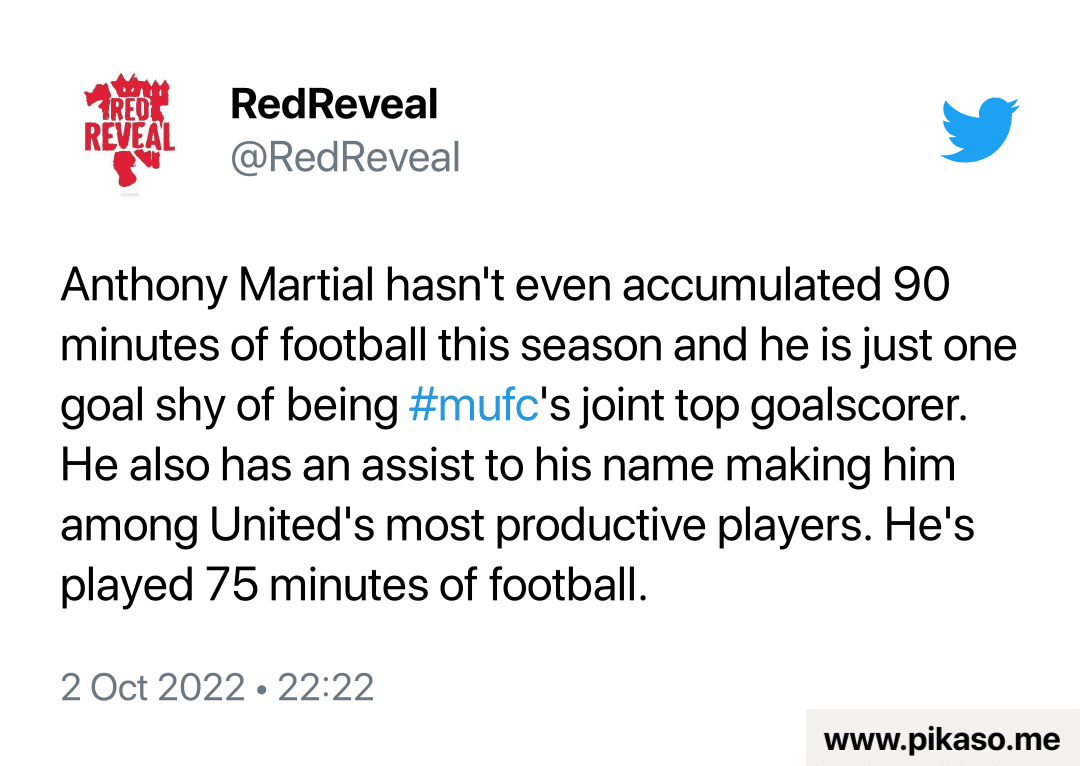Click the blue Twitter bird icon

click(980, 130)
